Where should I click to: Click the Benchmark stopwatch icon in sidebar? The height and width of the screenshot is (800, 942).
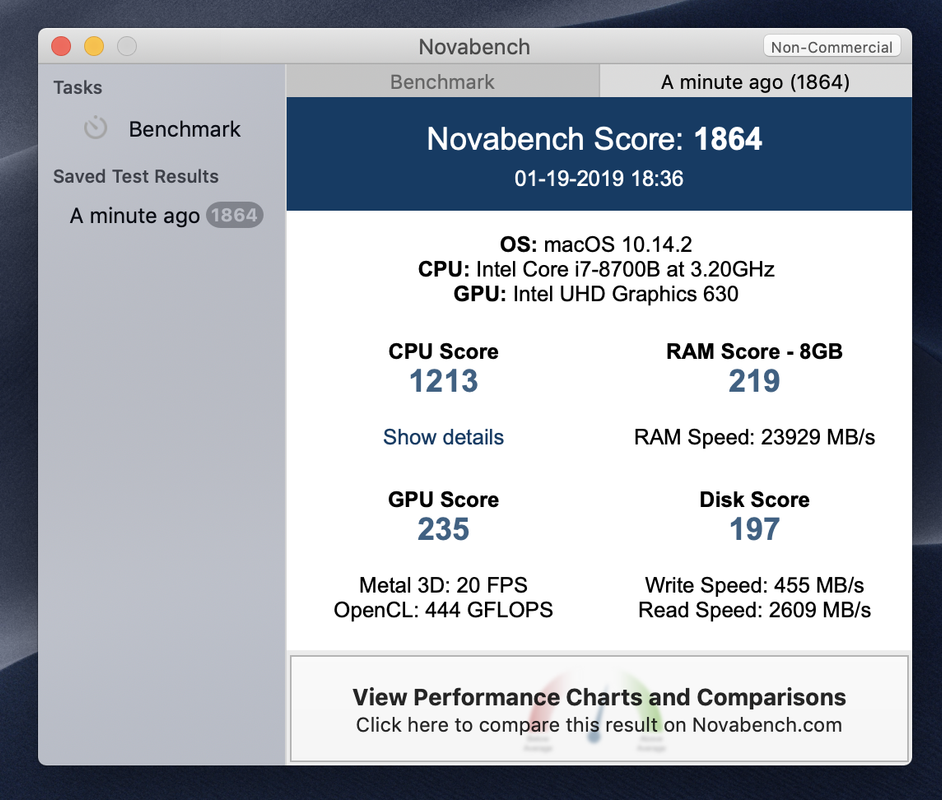[x=96, y=128]
